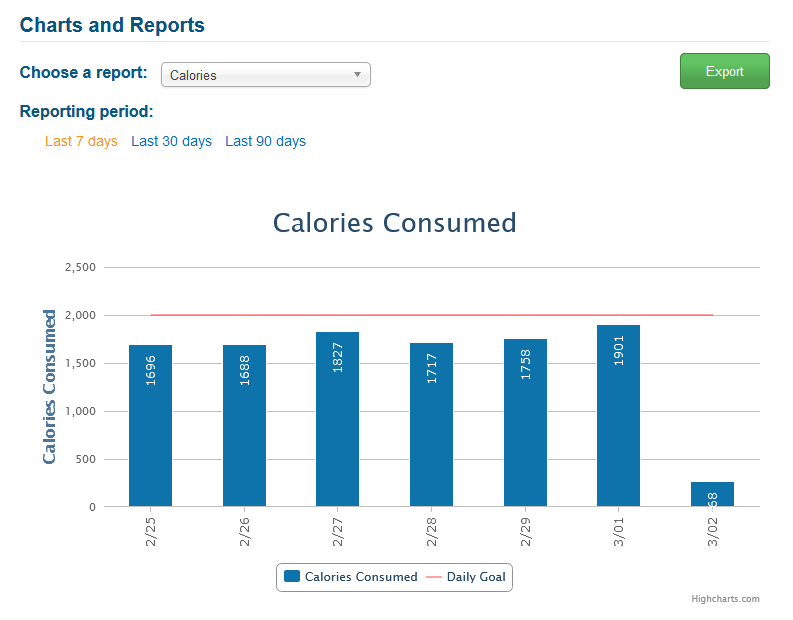793x620 pixels.
Task: Click the Calories Consumed chart title
Action: coord(394,223)
